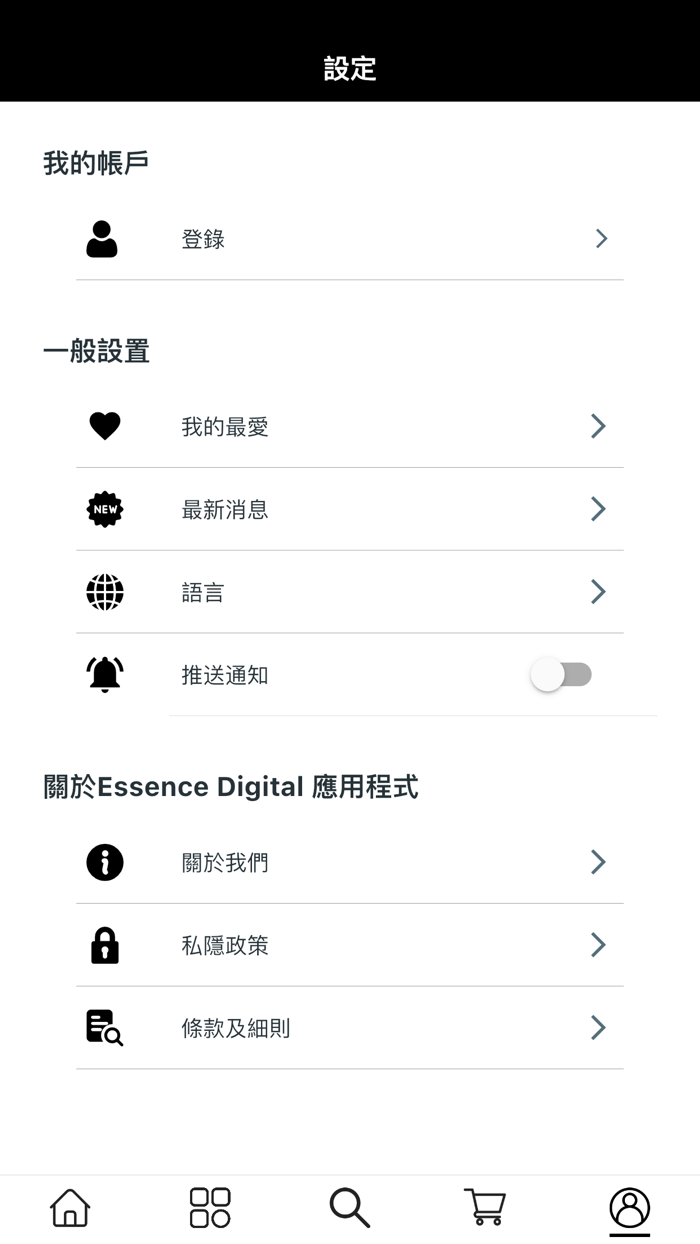Open the 設定 settings screen title

pos(348,69)
